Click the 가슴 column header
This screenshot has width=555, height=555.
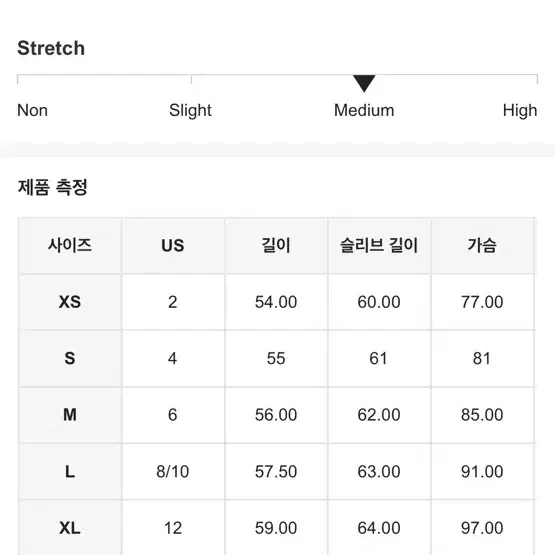pos(482,246)
